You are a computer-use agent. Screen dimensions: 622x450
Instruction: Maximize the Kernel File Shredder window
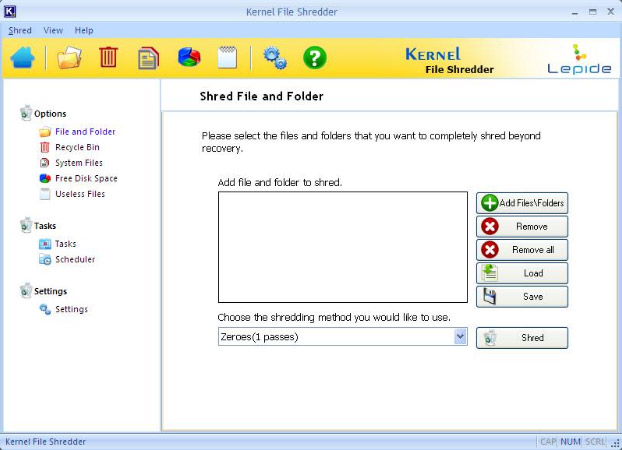coord(593,12)
